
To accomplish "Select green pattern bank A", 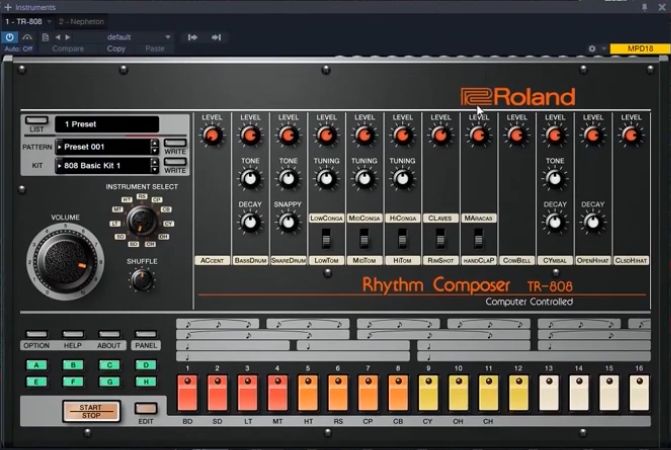I will click(36, 365).
